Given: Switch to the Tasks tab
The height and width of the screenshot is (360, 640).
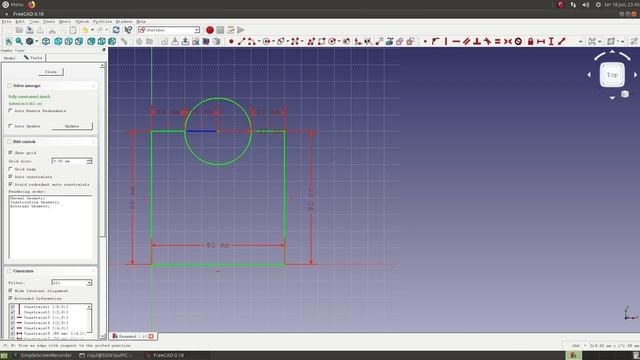Looking at the screenshot, I should [x=33, y=58].
